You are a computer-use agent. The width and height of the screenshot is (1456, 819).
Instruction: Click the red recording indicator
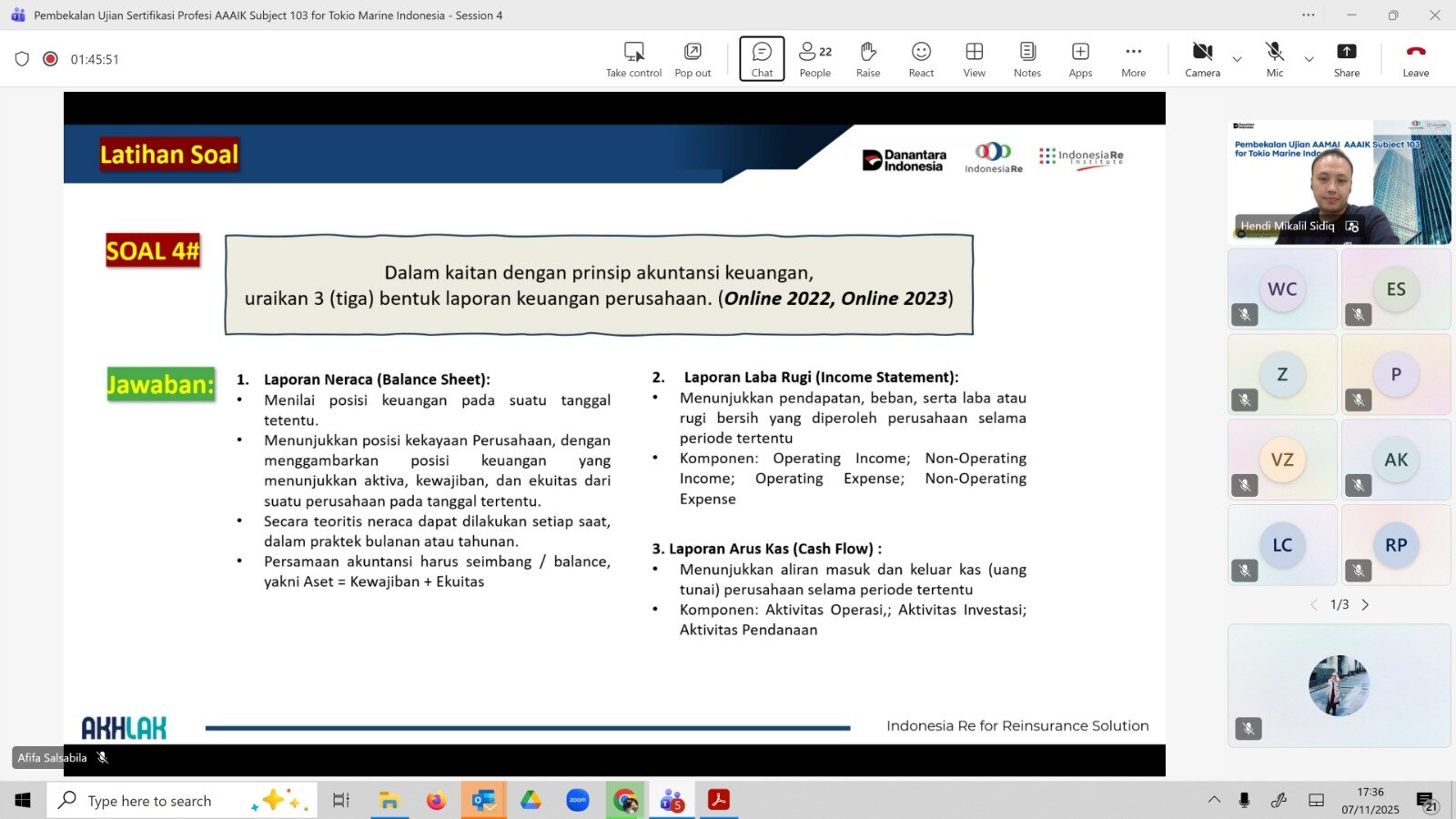[51, 59]
